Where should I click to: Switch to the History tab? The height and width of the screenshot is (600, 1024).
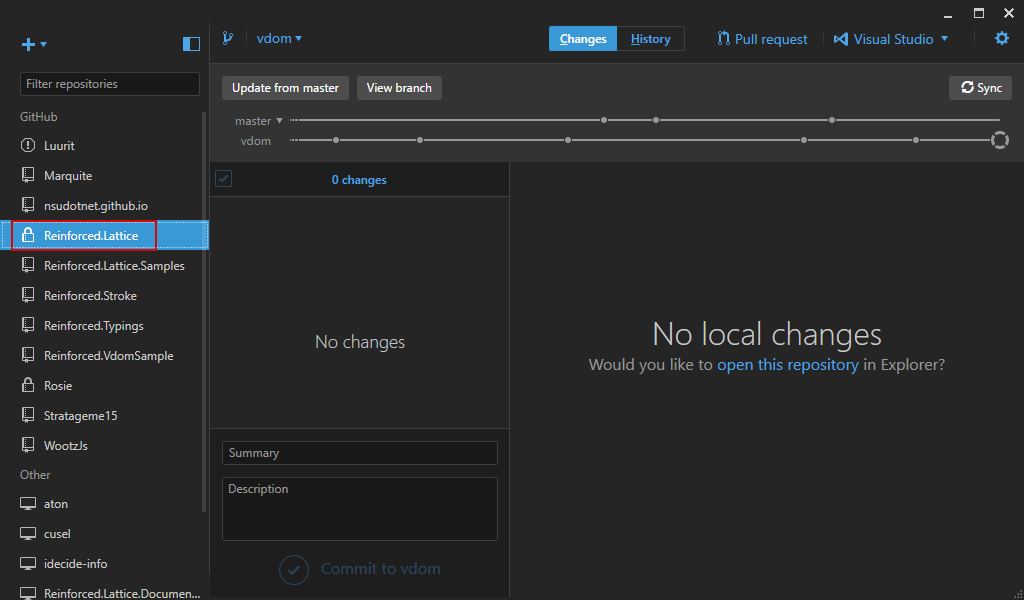point(650,39)
